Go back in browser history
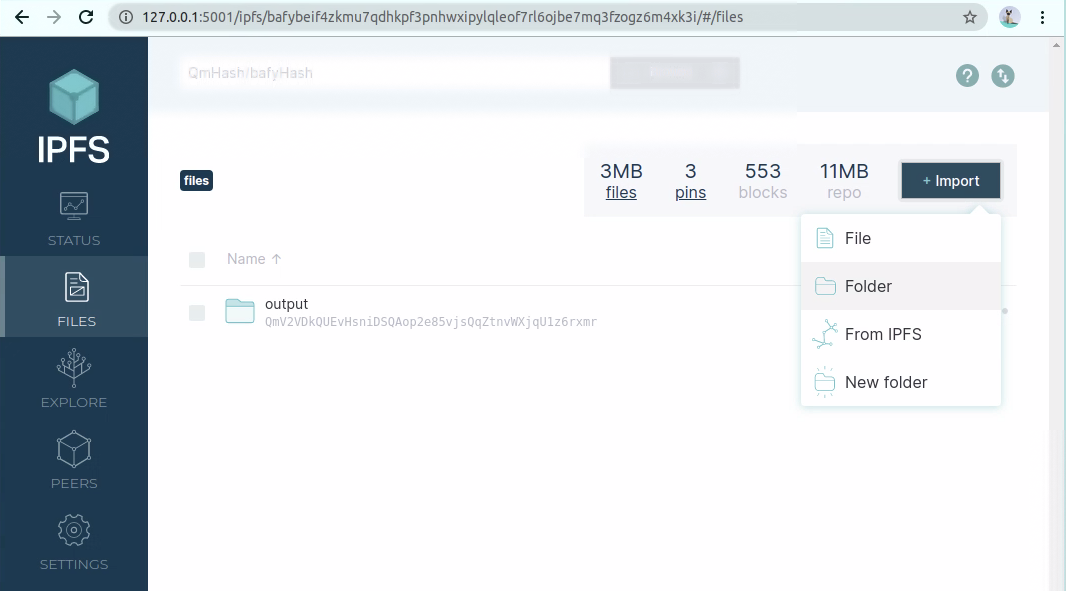 [x=22, y=17]
